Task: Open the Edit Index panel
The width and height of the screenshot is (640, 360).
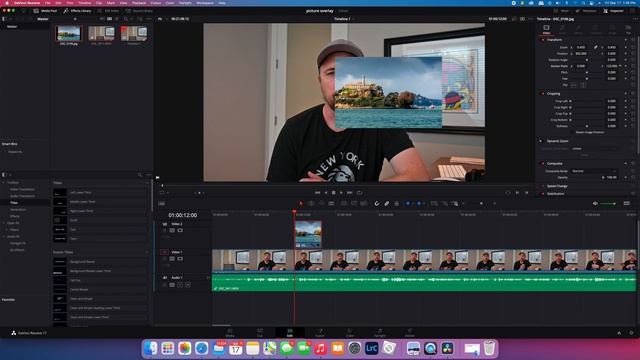Action: (x=108, y=11)
